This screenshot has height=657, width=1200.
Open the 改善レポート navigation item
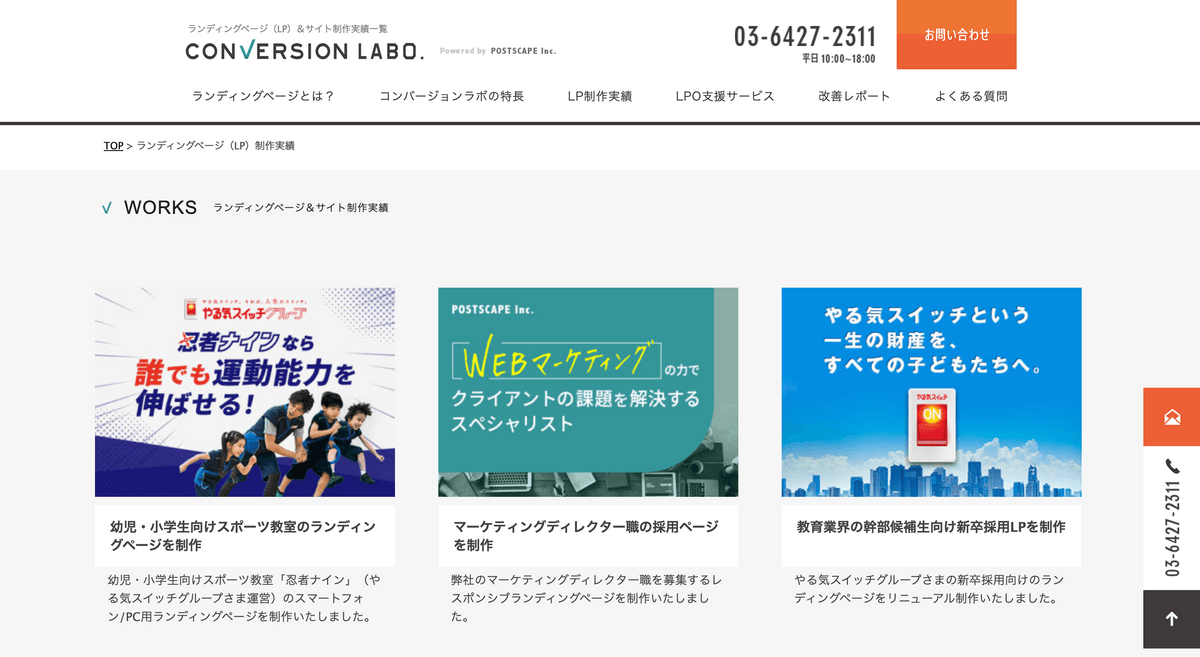click(x=854, y=96)
